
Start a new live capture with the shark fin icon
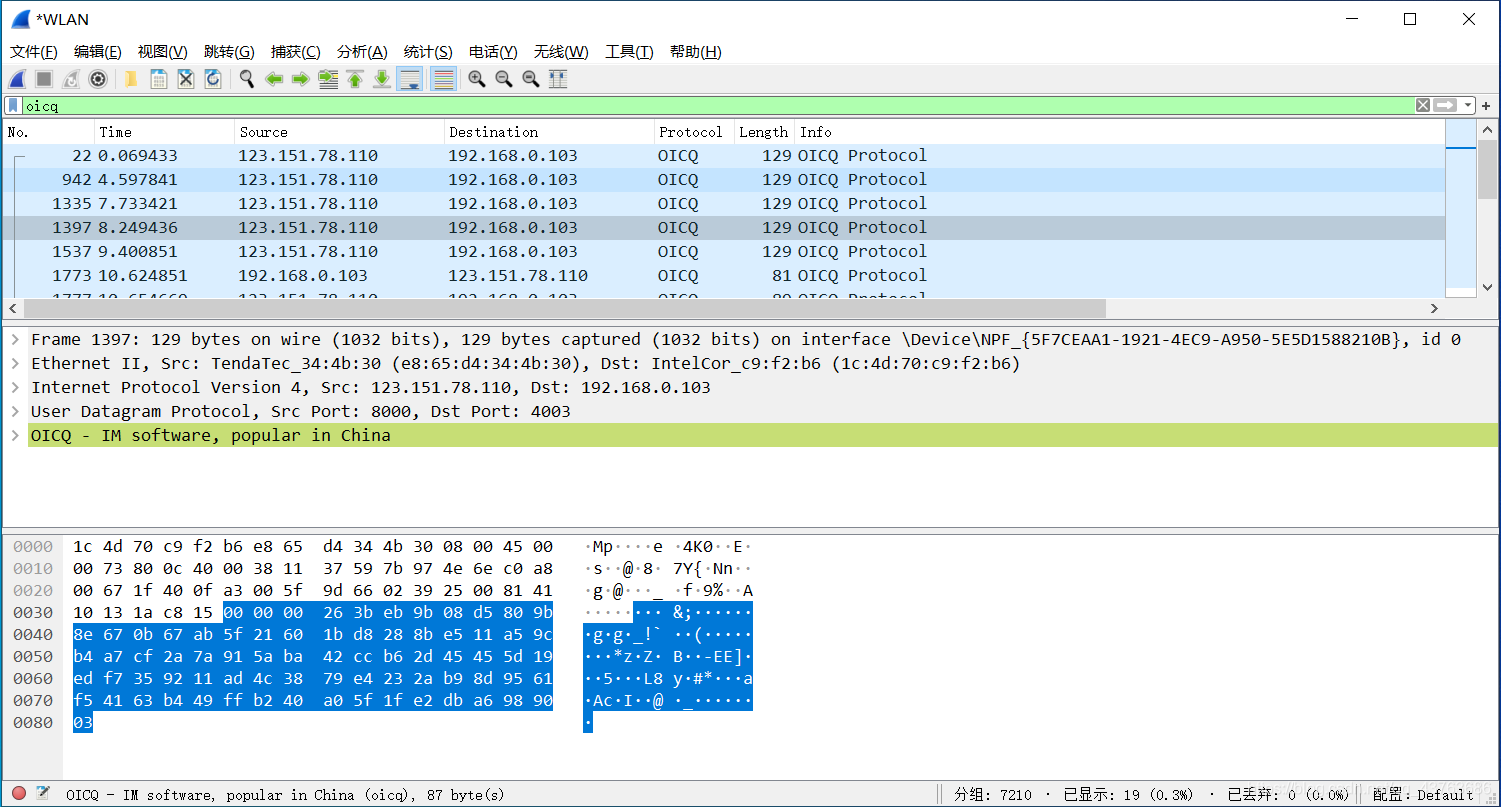[x=17, y=79]
